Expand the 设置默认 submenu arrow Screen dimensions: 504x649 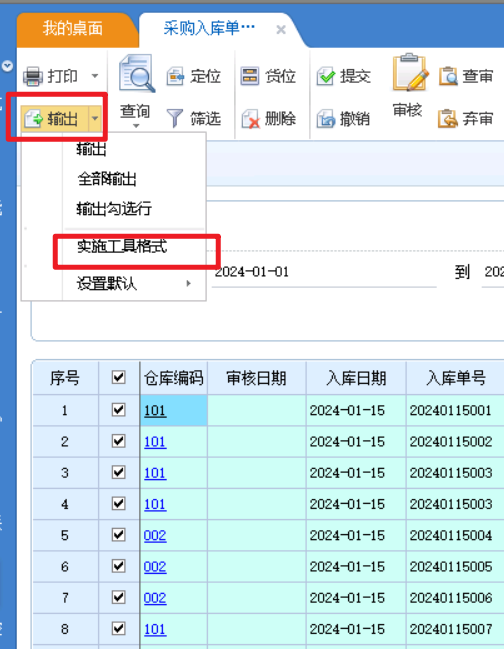pos(189,284)
